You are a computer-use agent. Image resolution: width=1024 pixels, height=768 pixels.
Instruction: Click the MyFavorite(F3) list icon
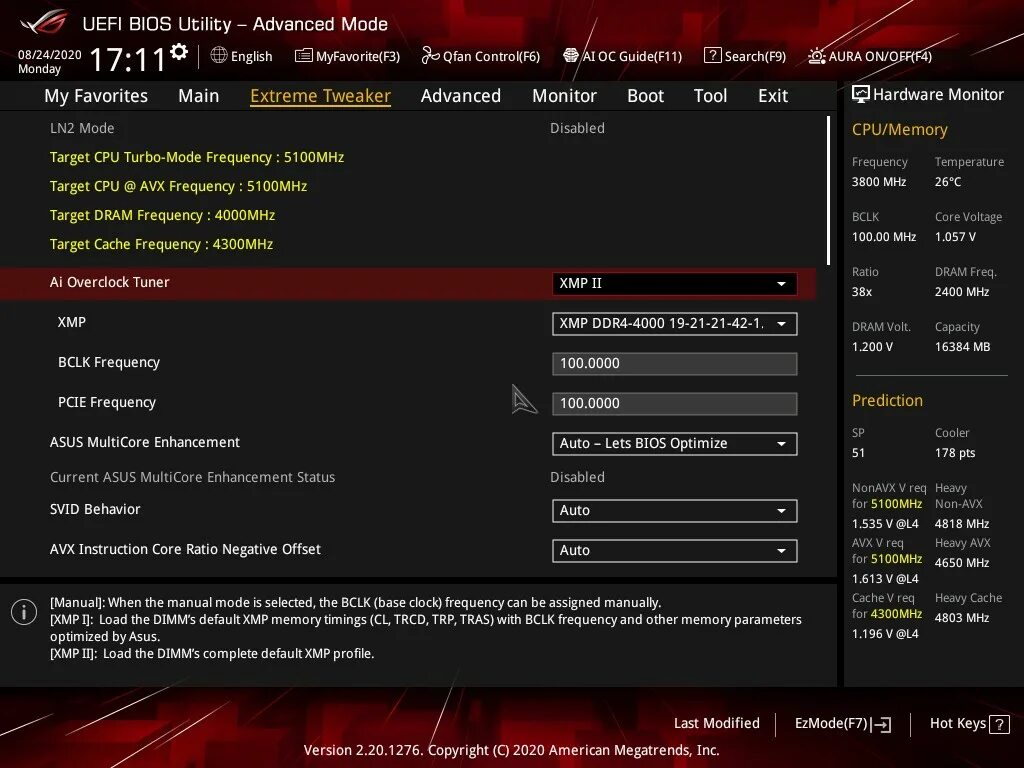(x=304, y=56)
